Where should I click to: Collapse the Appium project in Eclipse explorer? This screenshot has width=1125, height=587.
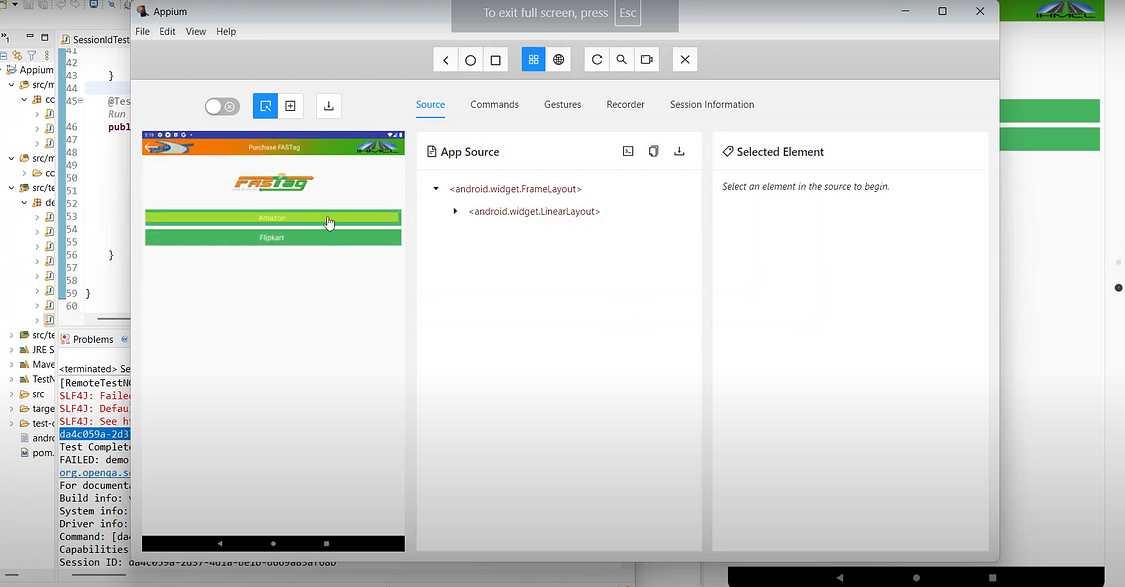coord(3,70)
